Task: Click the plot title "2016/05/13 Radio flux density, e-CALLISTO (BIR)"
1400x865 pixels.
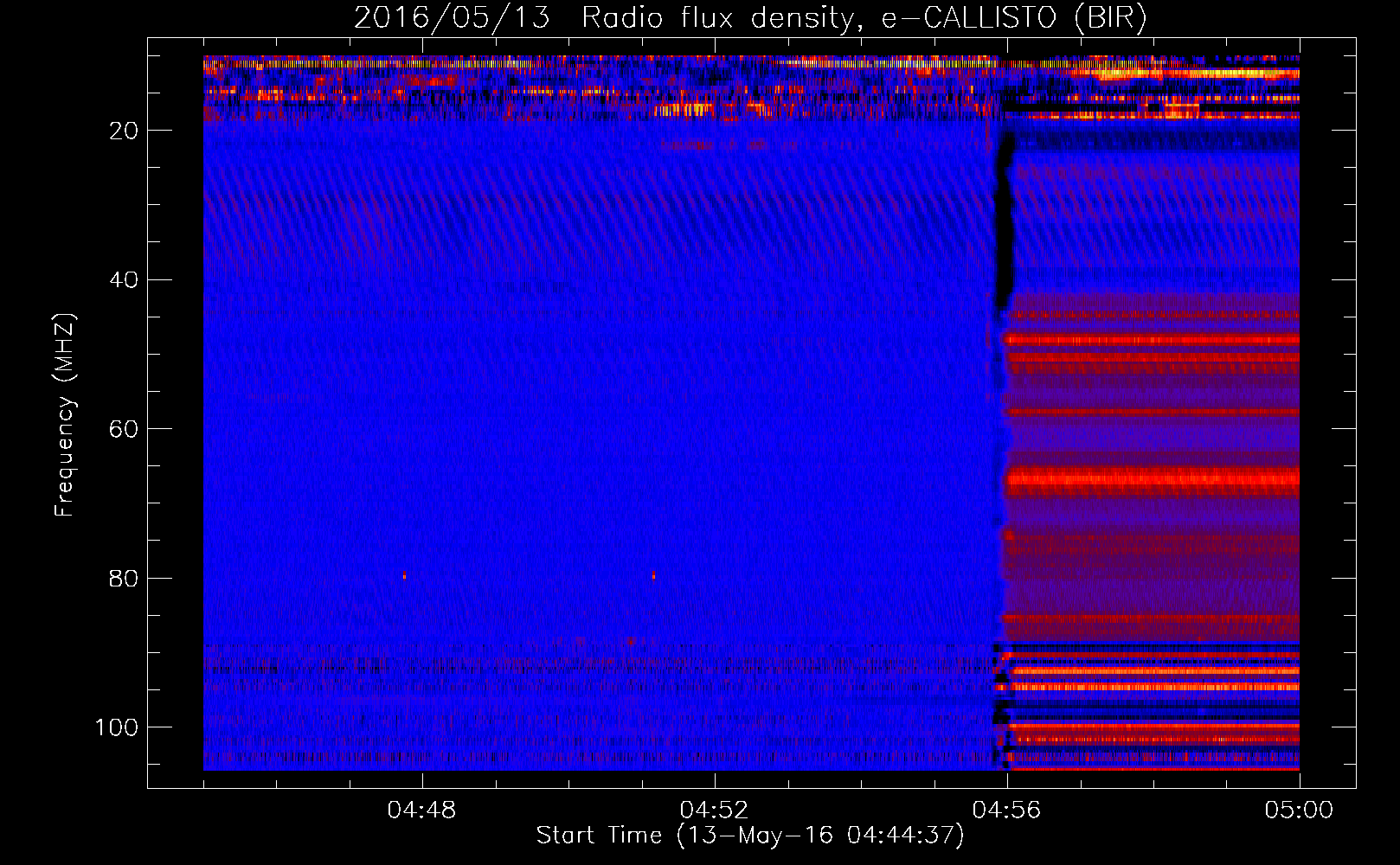Action: 750,18
